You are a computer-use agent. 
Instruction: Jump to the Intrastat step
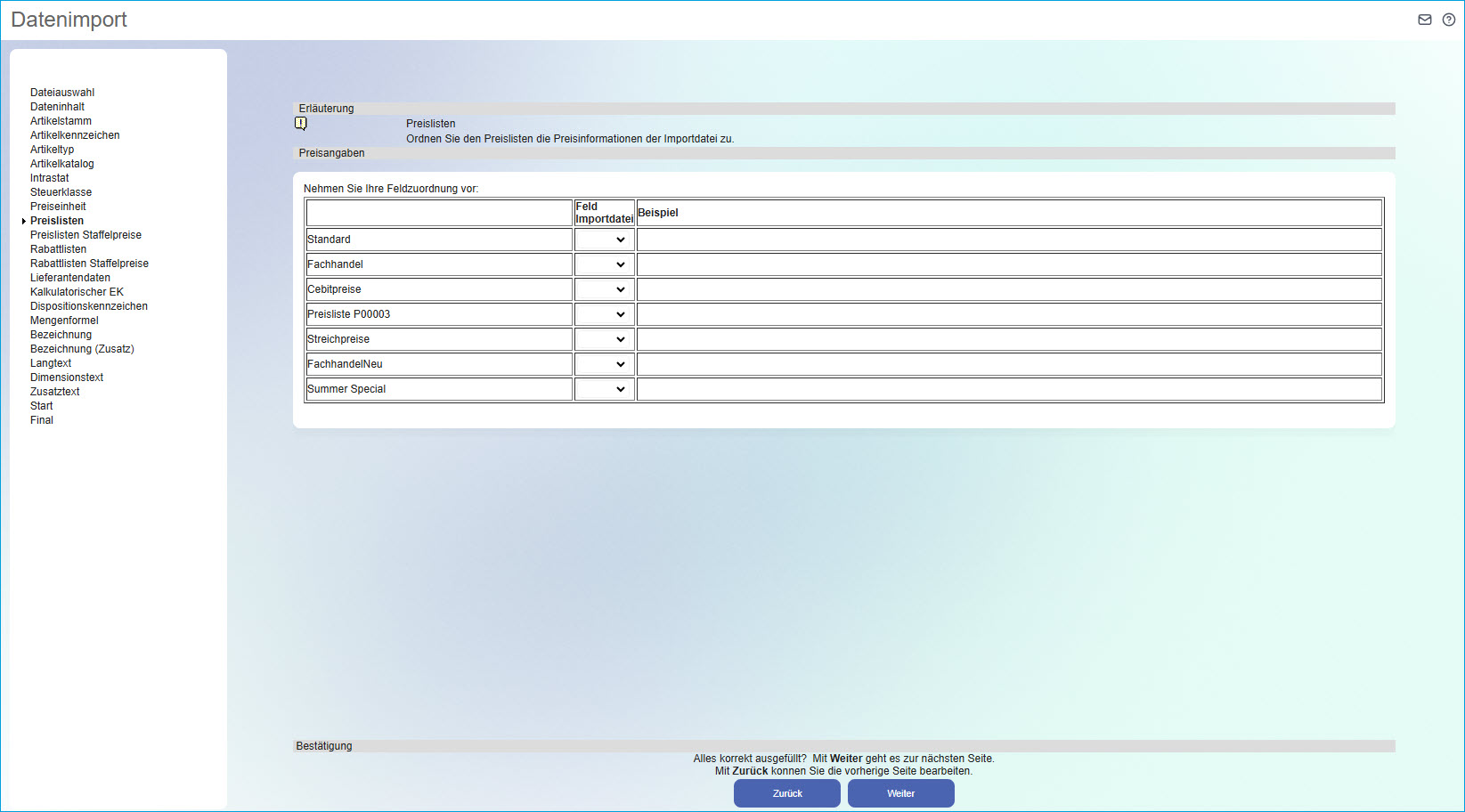click(49, 178)
